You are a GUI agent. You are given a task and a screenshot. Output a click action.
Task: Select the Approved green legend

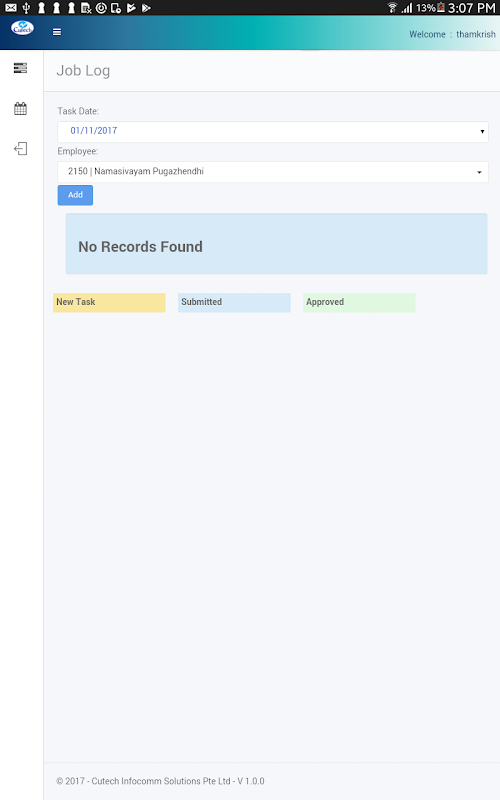[x=359, y=303]
